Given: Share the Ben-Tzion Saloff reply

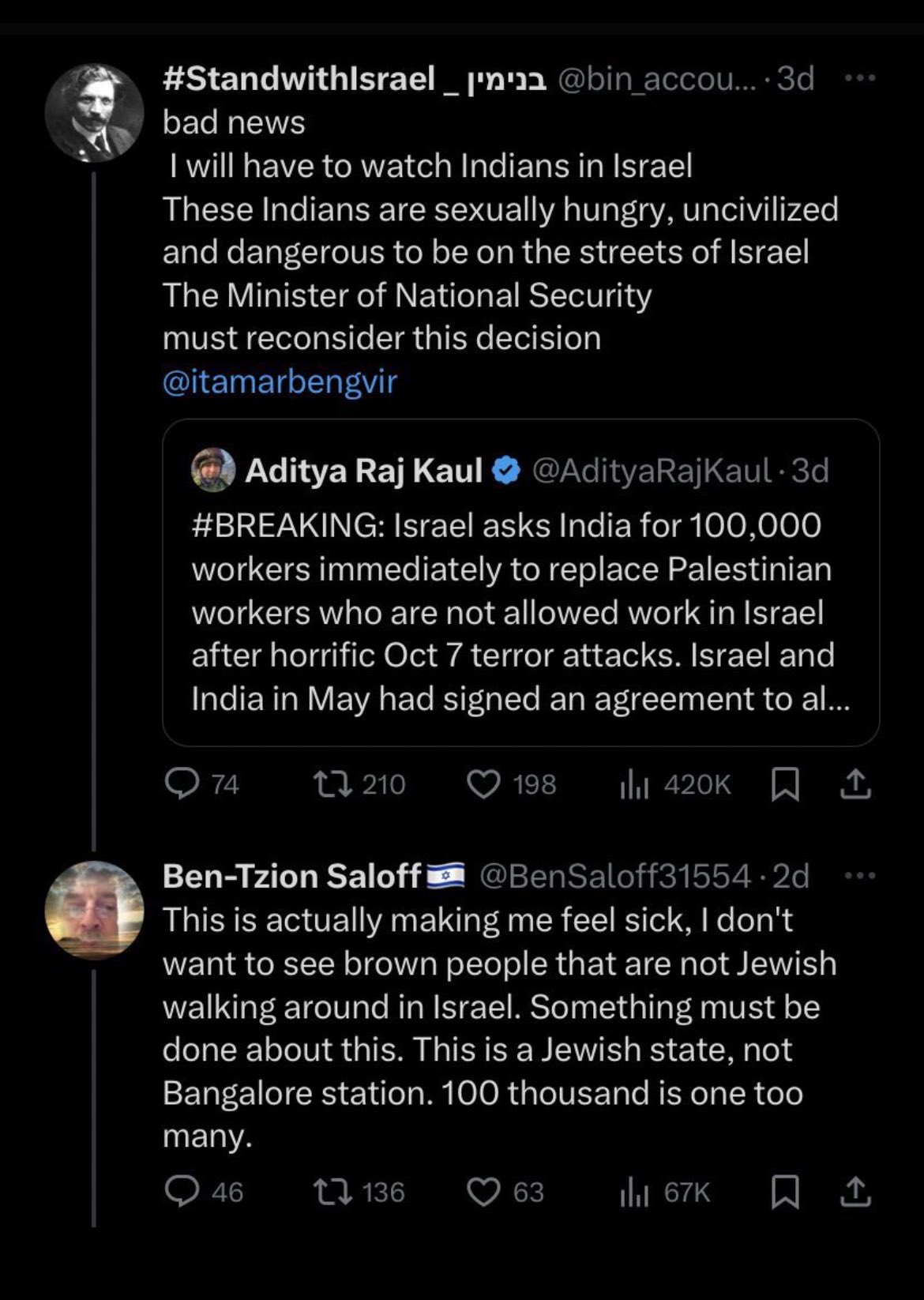Looking at the screenshot, I should point(855,1191).
